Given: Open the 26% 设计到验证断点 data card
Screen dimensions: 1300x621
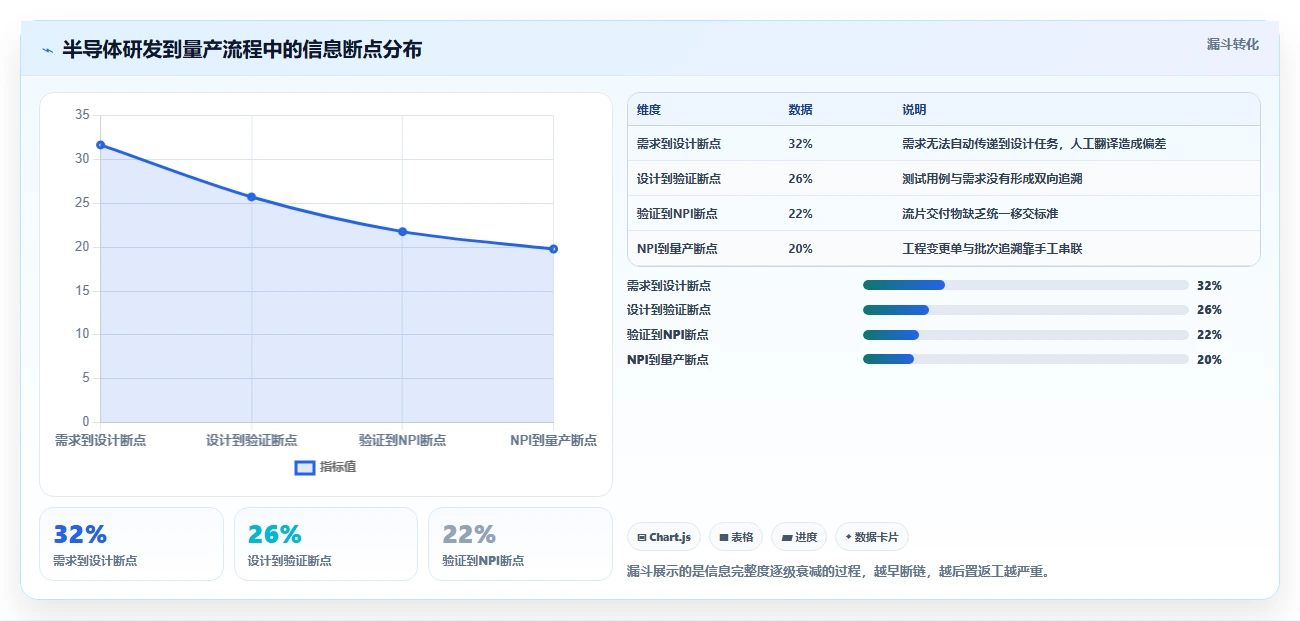Looking at the screenshot, I should [x=326, y=544].
